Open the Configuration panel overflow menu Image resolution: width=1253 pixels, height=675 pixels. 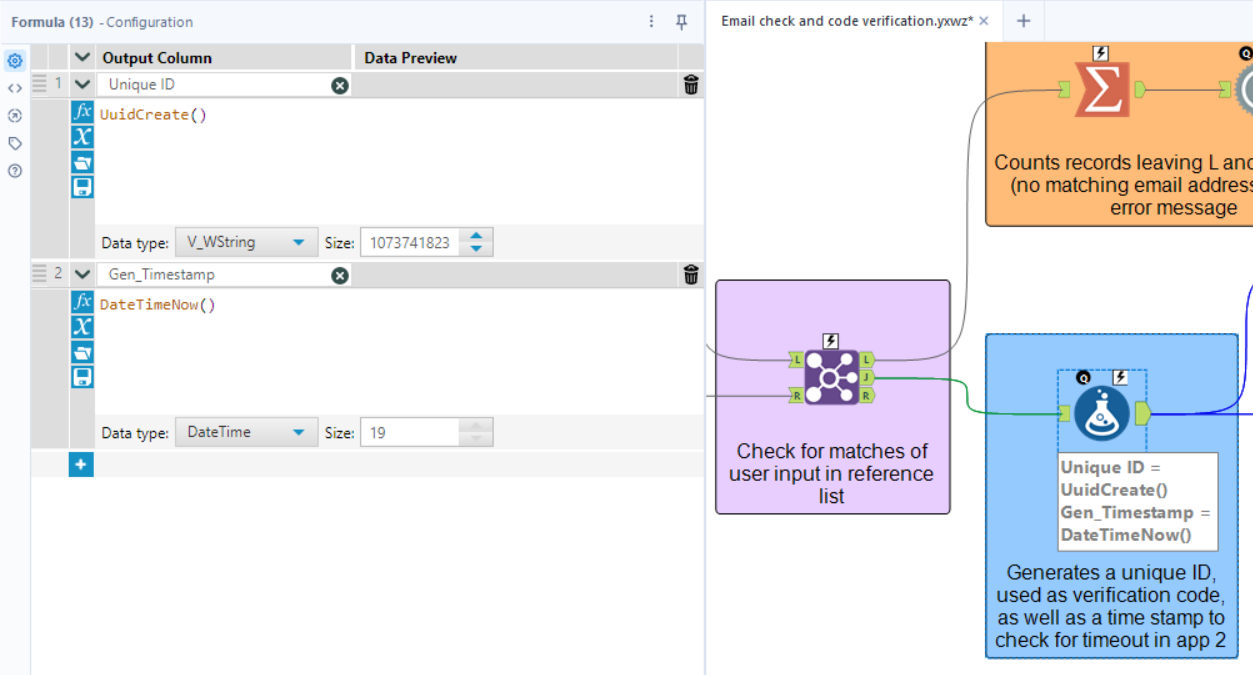pos(651,21)
